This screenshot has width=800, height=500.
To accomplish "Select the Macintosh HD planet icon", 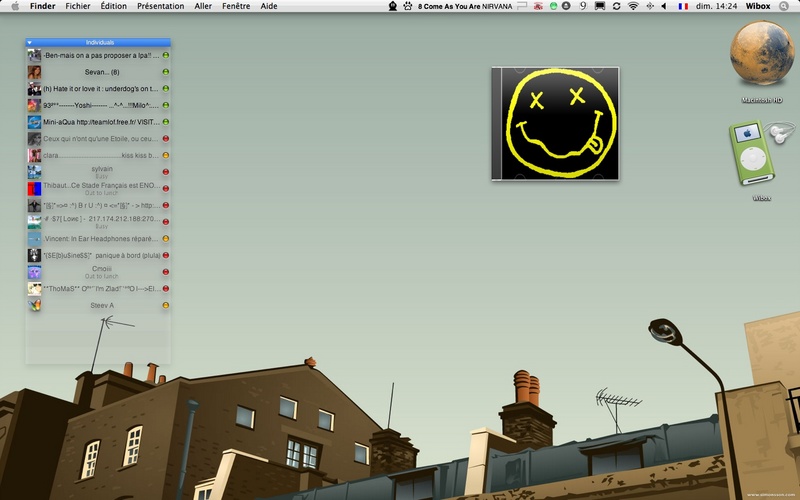I will coord(761,53).
